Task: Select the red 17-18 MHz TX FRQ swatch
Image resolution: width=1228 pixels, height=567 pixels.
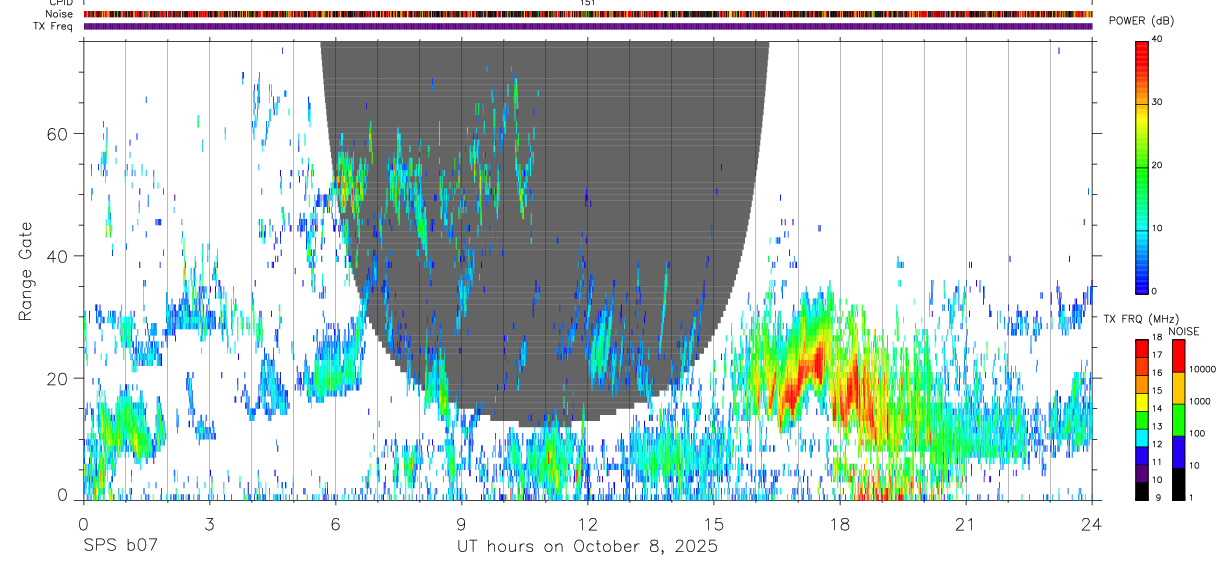Action: pyautogui.click(x=1141, y=348)
